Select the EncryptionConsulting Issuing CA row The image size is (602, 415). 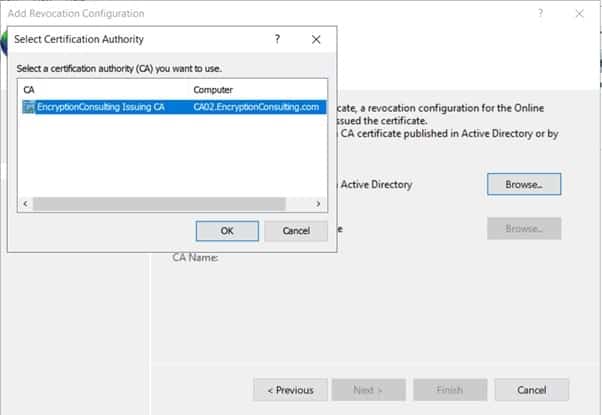point(101,105)
